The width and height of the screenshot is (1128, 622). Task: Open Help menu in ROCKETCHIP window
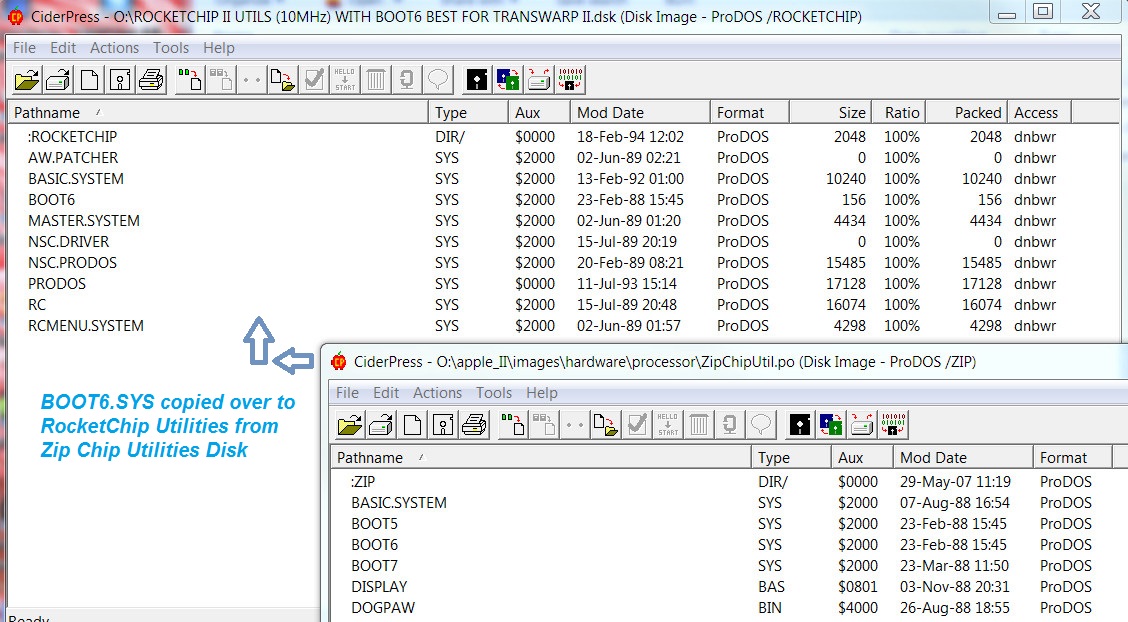click(x=219, y=47)
